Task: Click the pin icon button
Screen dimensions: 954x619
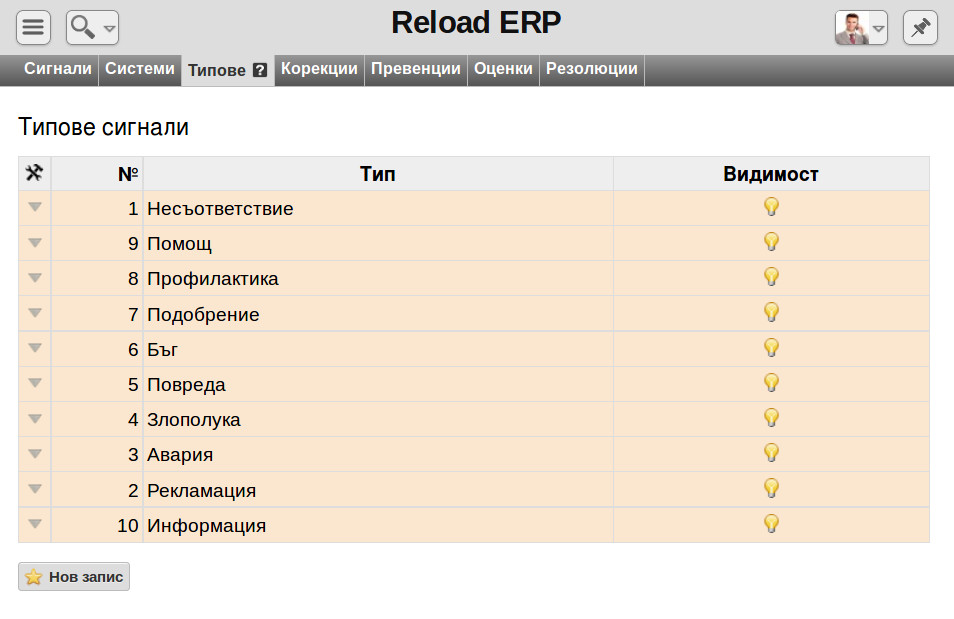Action: (x=920, y=27)
